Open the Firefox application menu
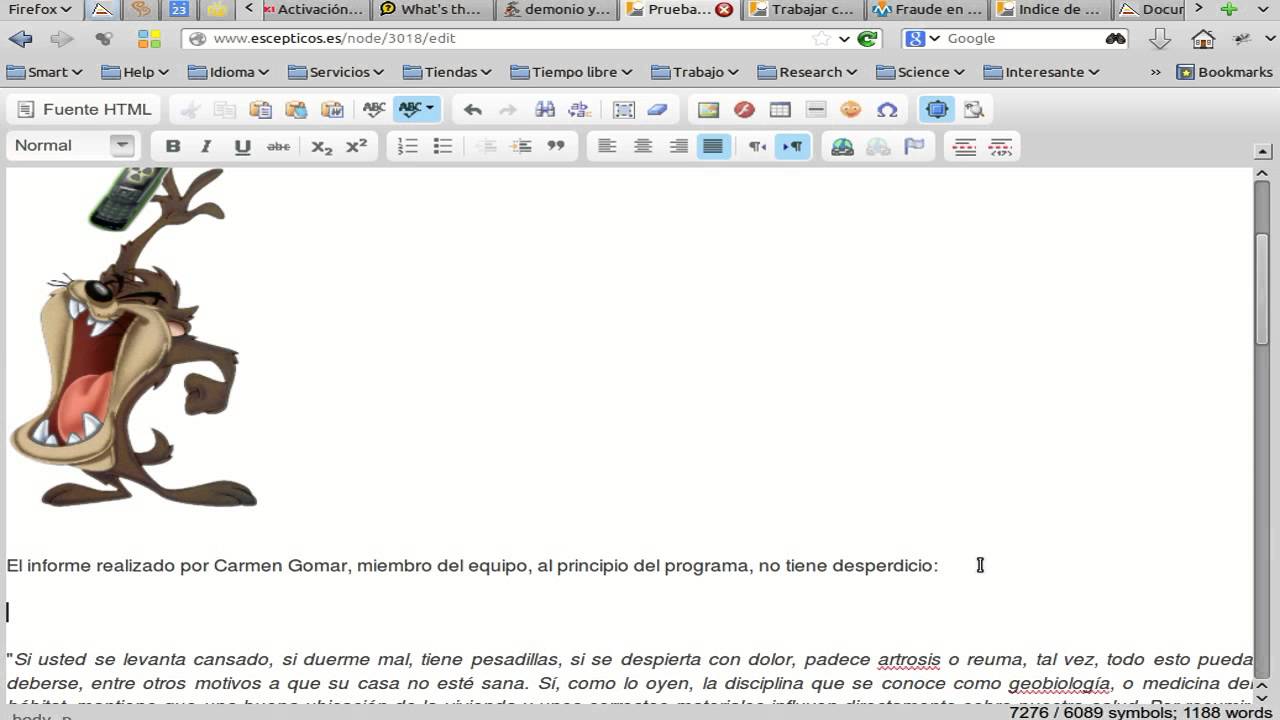 point(40,9)
